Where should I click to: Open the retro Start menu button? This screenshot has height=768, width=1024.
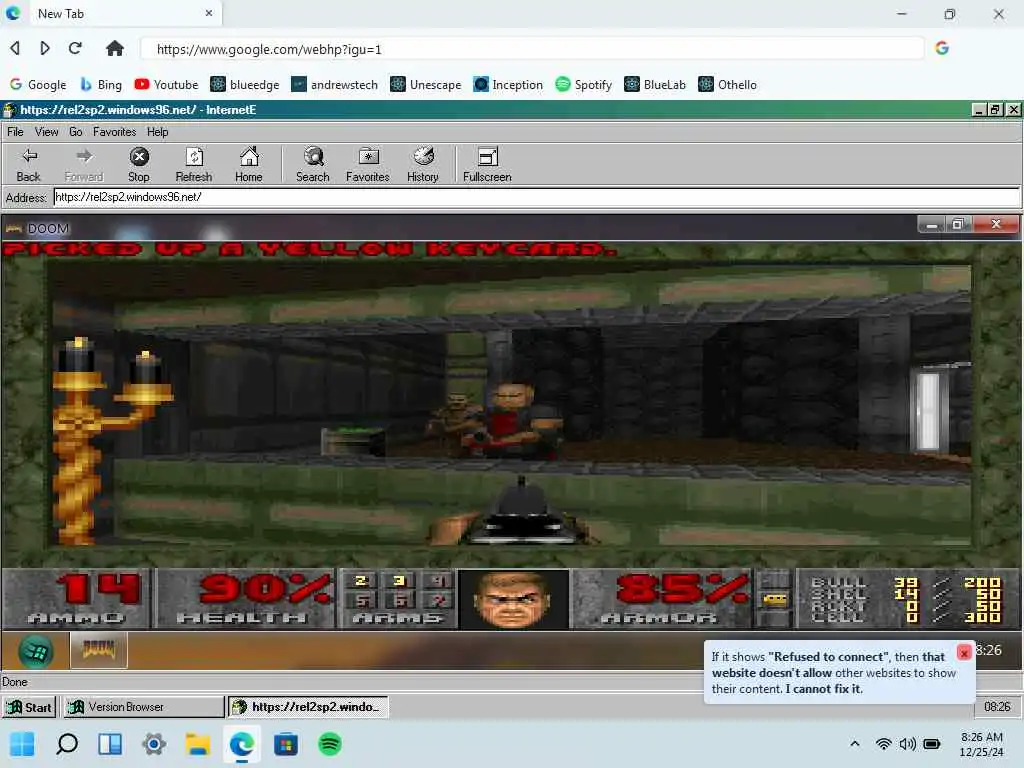click(29, 707)
